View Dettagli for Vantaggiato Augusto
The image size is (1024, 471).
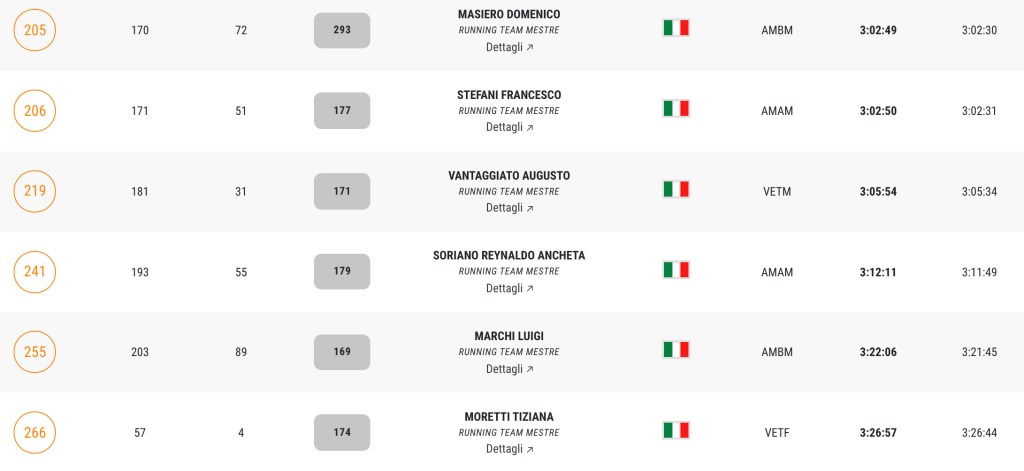(509, 208)
